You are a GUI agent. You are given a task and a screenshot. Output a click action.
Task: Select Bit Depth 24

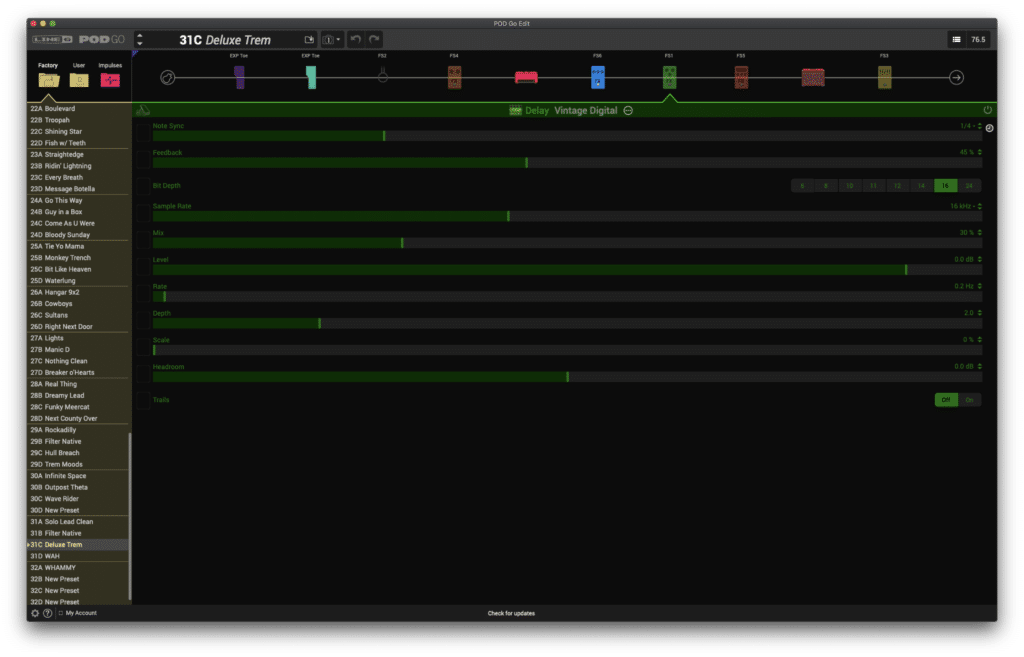pyautogui.click(x=969, y=185)
